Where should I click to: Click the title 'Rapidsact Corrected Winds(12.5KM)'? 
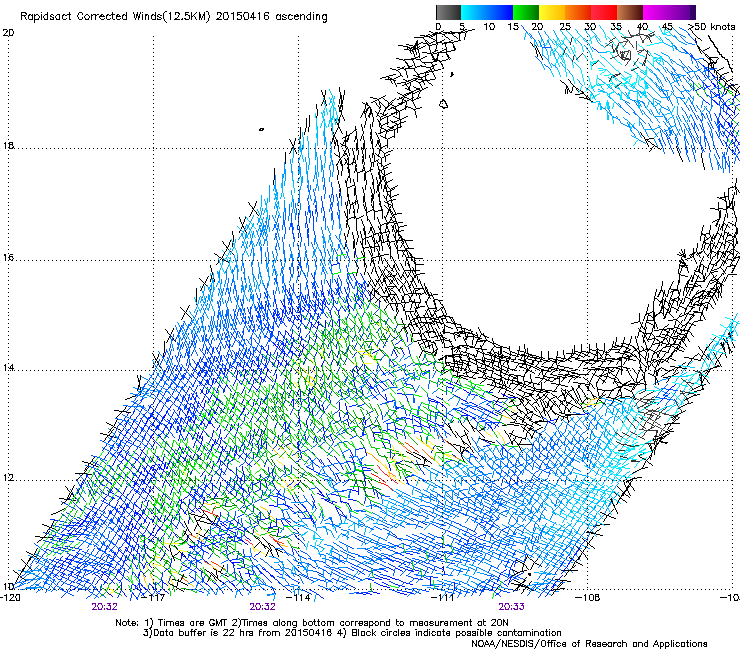click(115, 17)
